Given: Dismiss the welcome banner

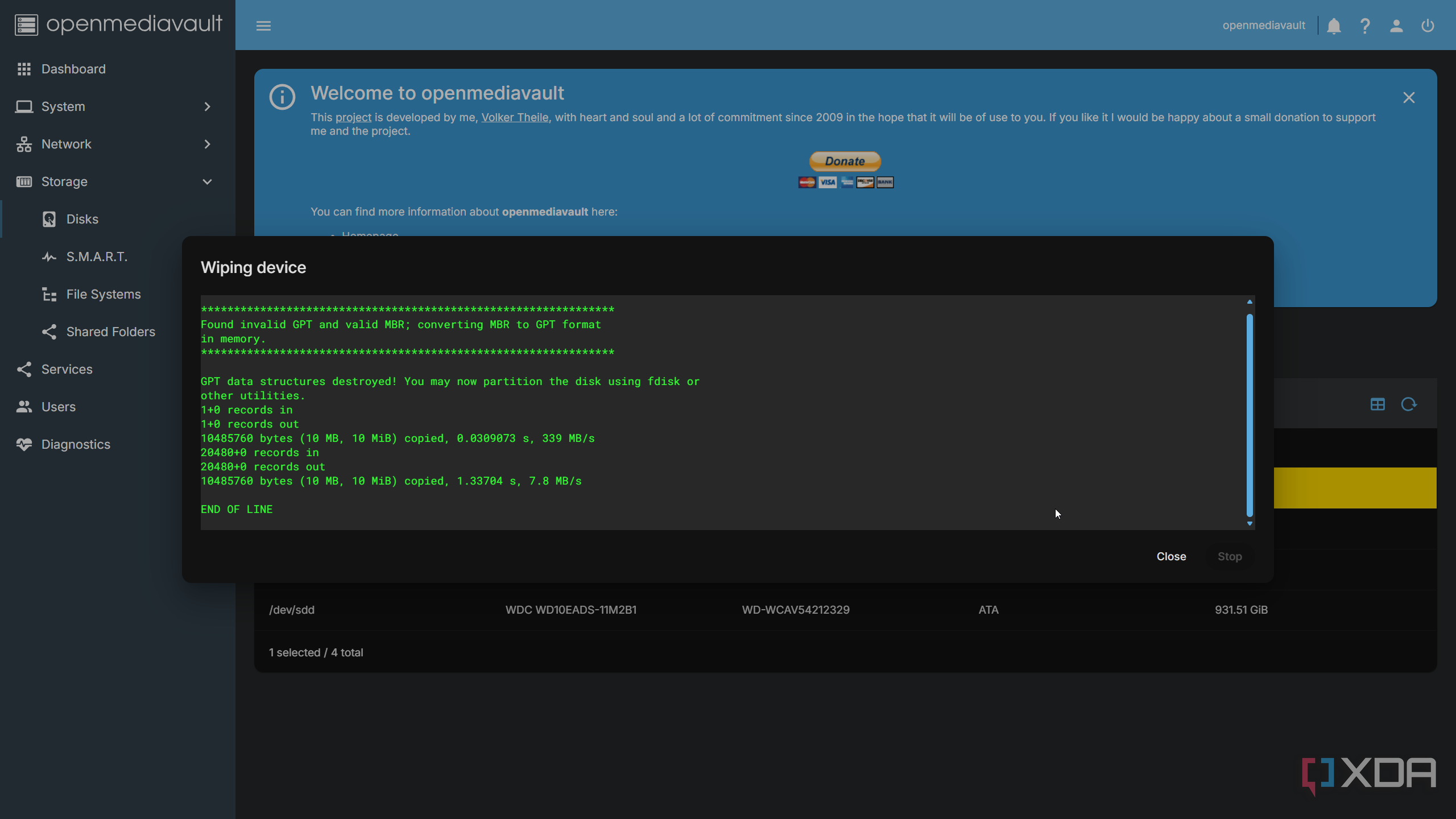Looking at the screenshot, I should [x=1409, y=98].
